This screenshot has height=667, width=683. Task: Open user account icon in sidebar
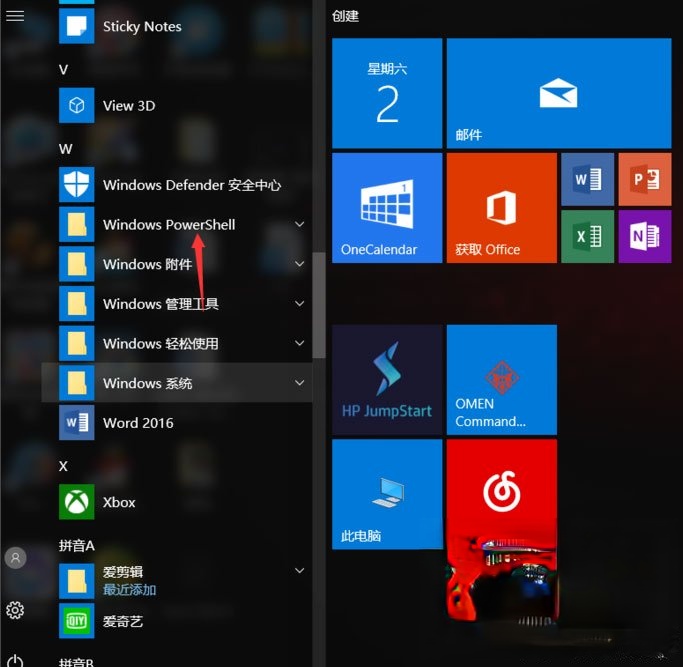tap(15, 558)
